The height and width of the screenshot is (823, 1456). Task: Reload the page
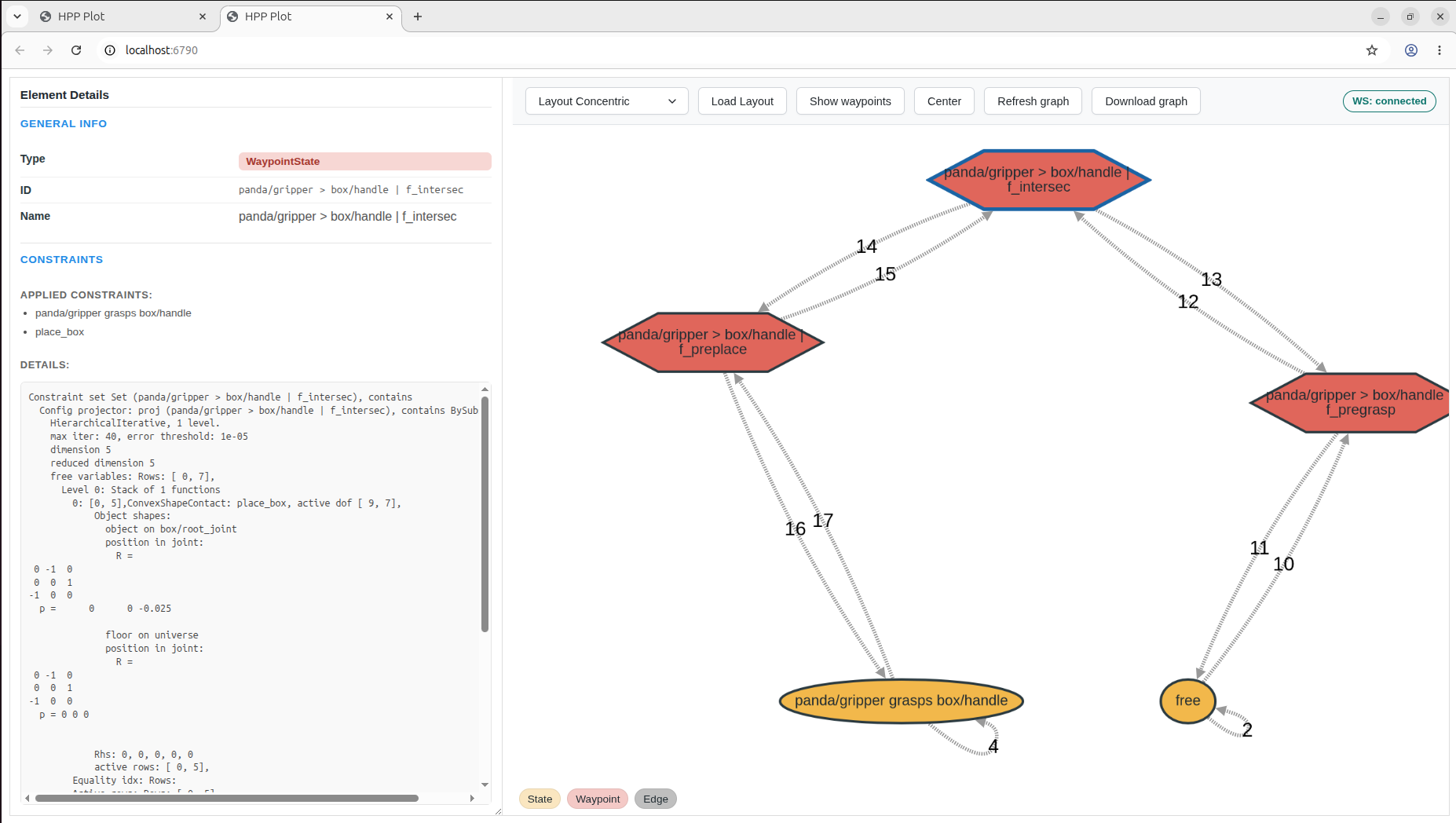(x=76, y=50)
